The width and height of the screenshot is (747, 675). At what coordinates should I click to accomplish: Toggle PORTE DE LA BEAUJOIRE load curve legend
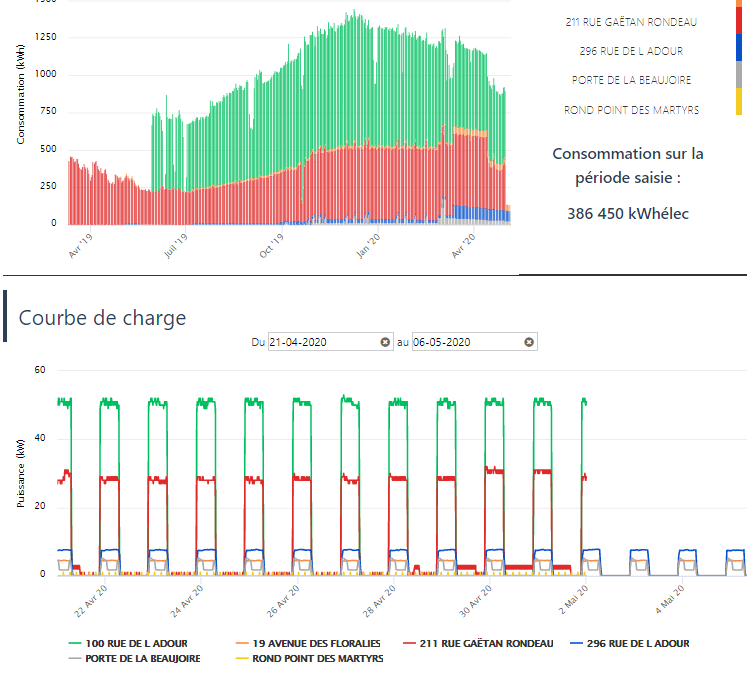pos(134,659)
